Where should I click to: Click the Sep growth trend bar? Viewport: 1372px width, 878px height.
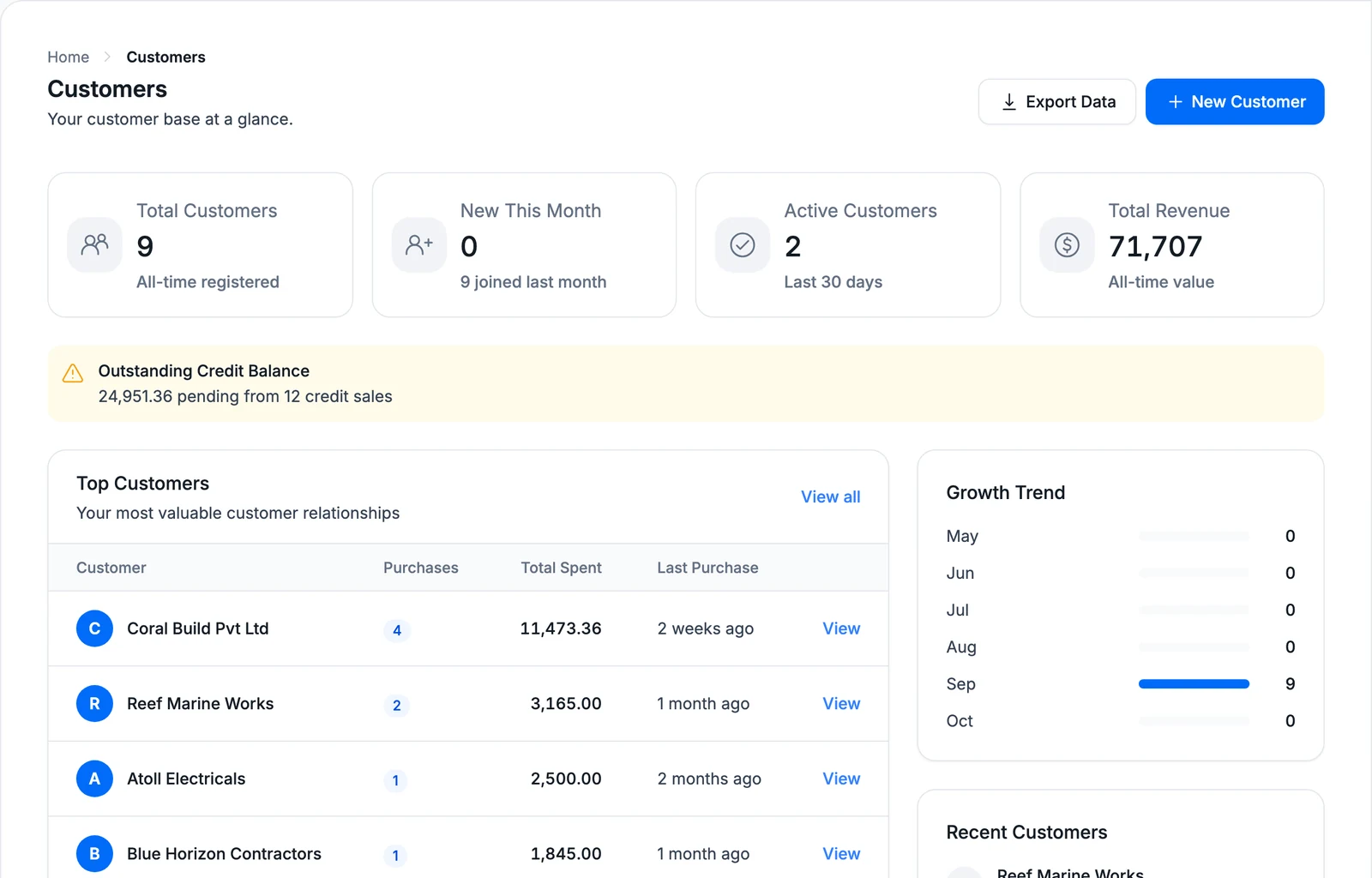click(1194, 684)
